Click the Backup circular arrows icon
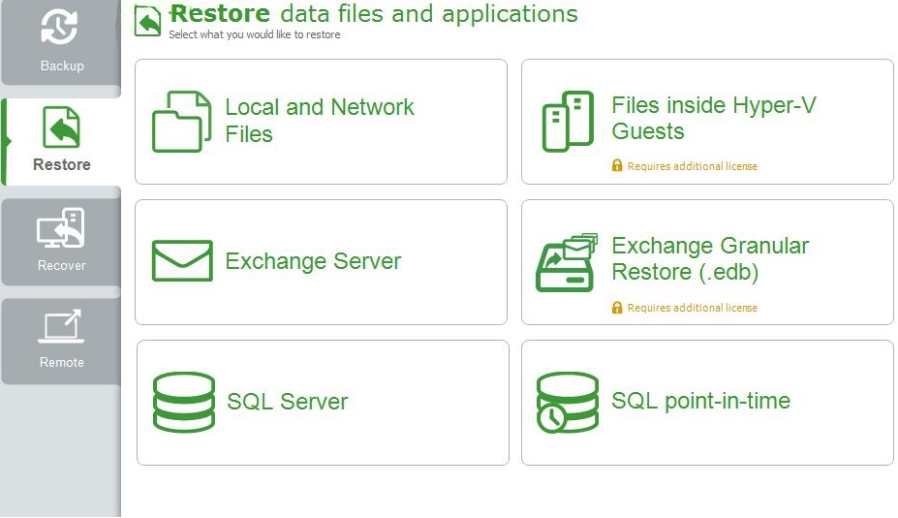This screenshot has width=898, height=518. coord(60,26)
